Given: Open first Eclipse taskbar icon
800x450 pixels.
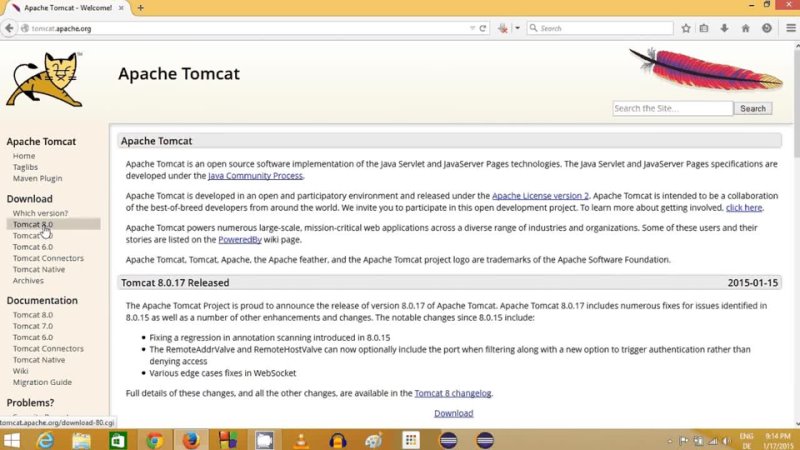Looking at the screenshot, I should (x=448, y=440).
